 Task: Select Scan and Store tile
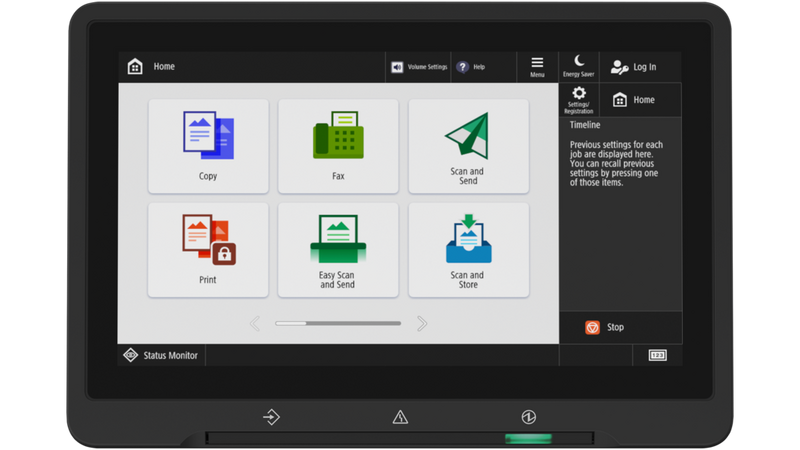click(x=468, y=249)
